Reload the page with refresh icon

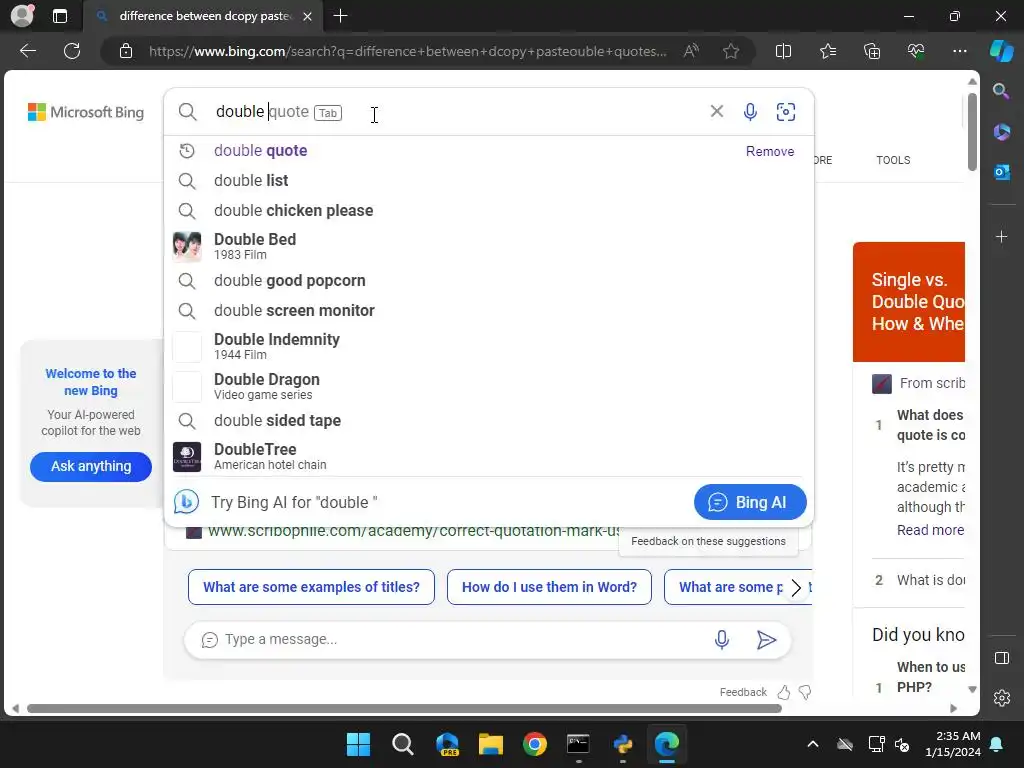pos(72,51)
